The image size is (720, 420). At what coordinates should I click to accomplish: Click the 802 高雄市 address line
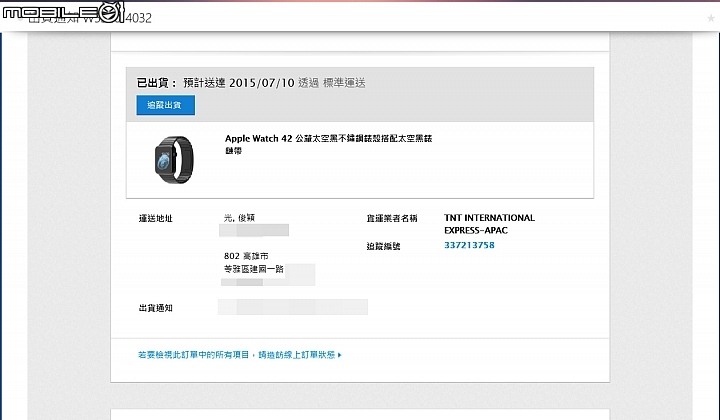[x=246, y=256]
